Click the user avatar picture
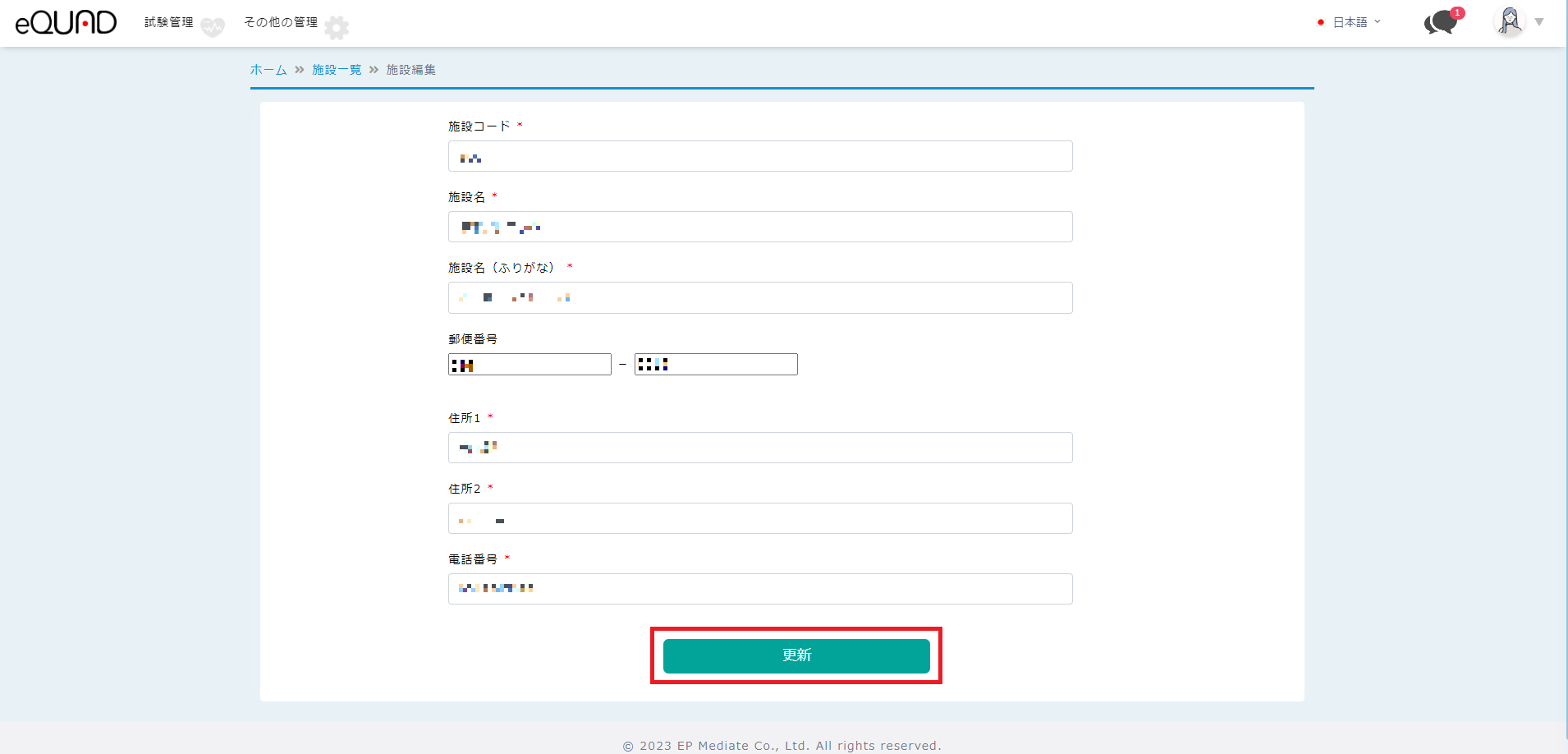The height and width of the screenshot is (754, 1568). (1510, 21)
